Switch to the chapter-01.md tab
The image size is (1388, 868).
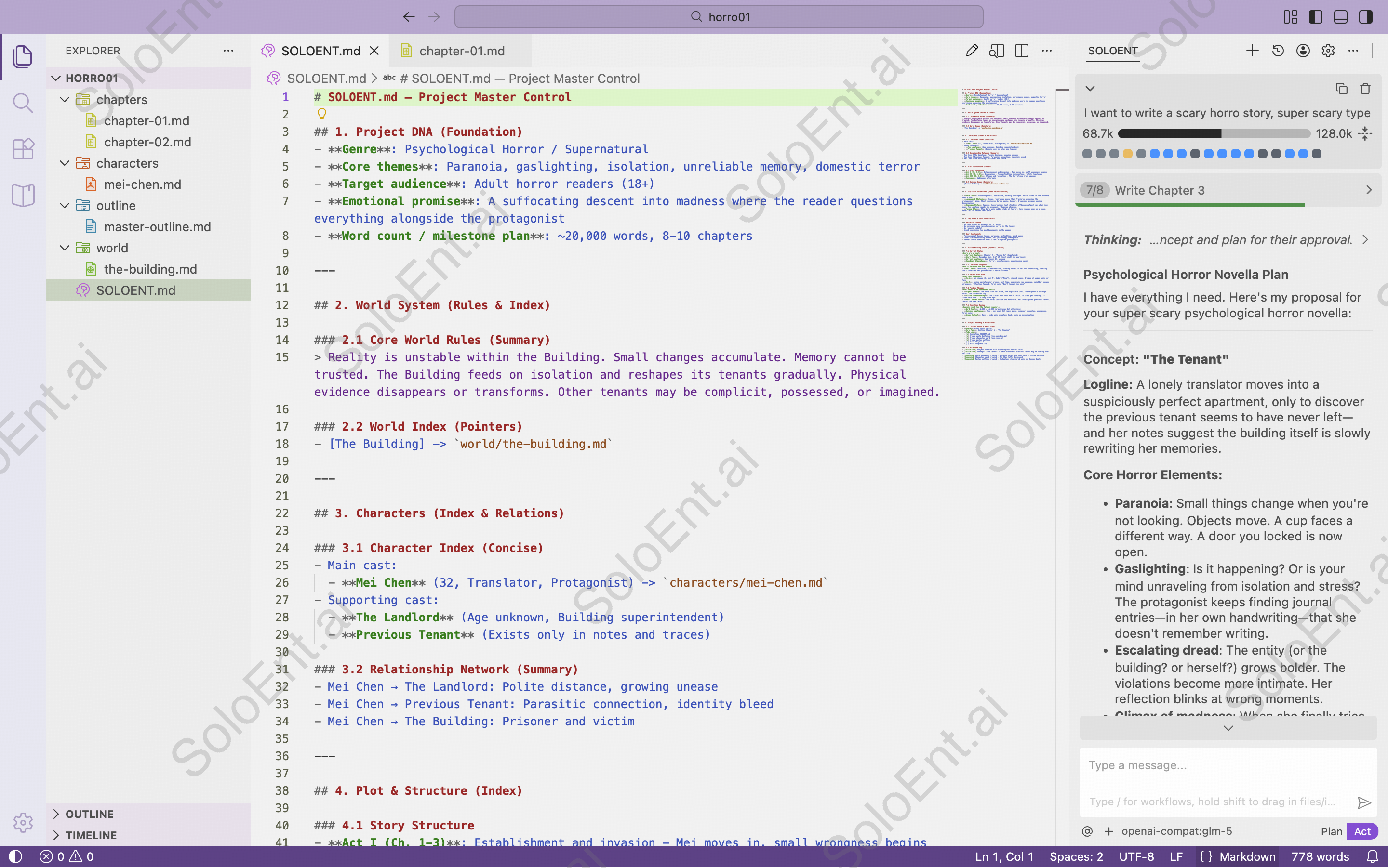point(462,51)
